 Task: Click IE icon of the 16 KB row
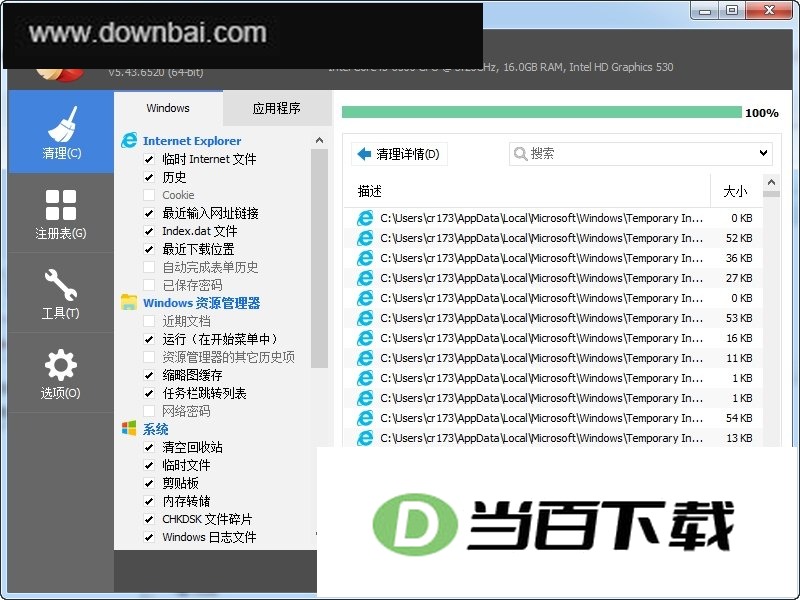[x=365, y=338]
